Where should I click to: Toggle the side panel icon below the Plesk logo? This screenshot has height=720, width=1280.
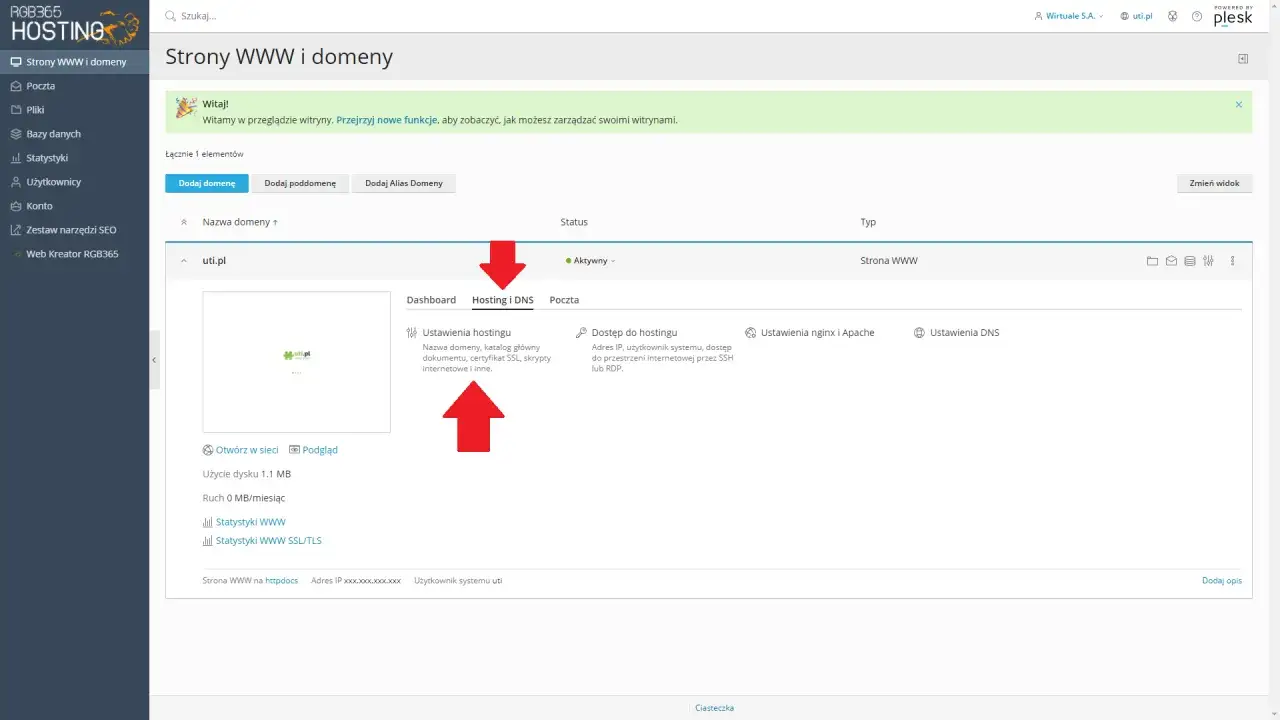click(x=1243, y=59)
